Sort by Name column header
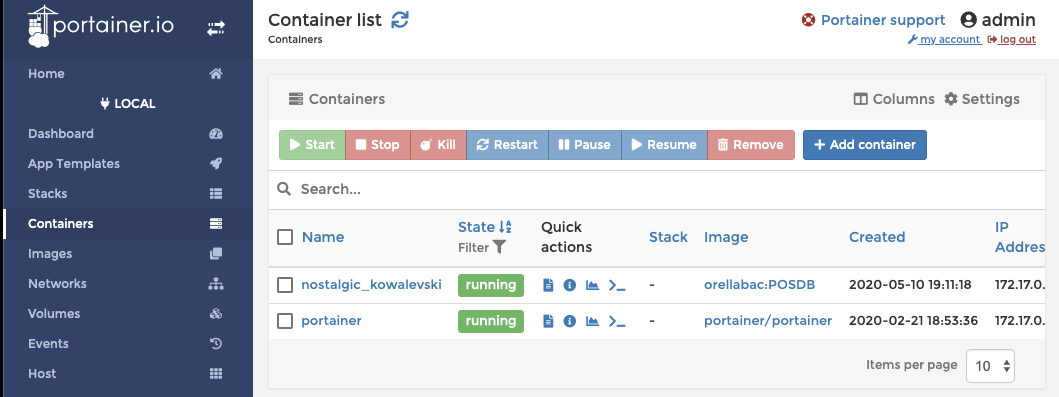Screen dimensions: 1059x397 pos(323,237)
